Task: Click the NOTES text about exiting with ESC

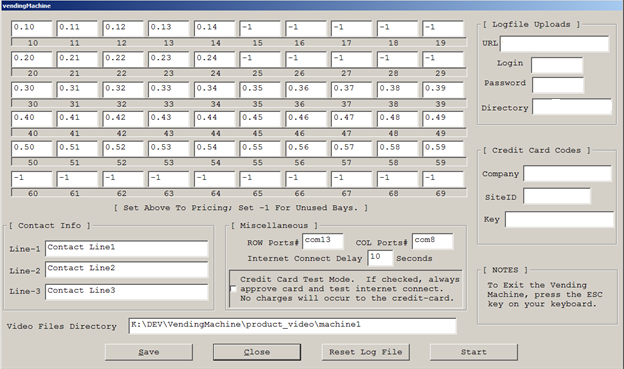Action: coord(545,295)
